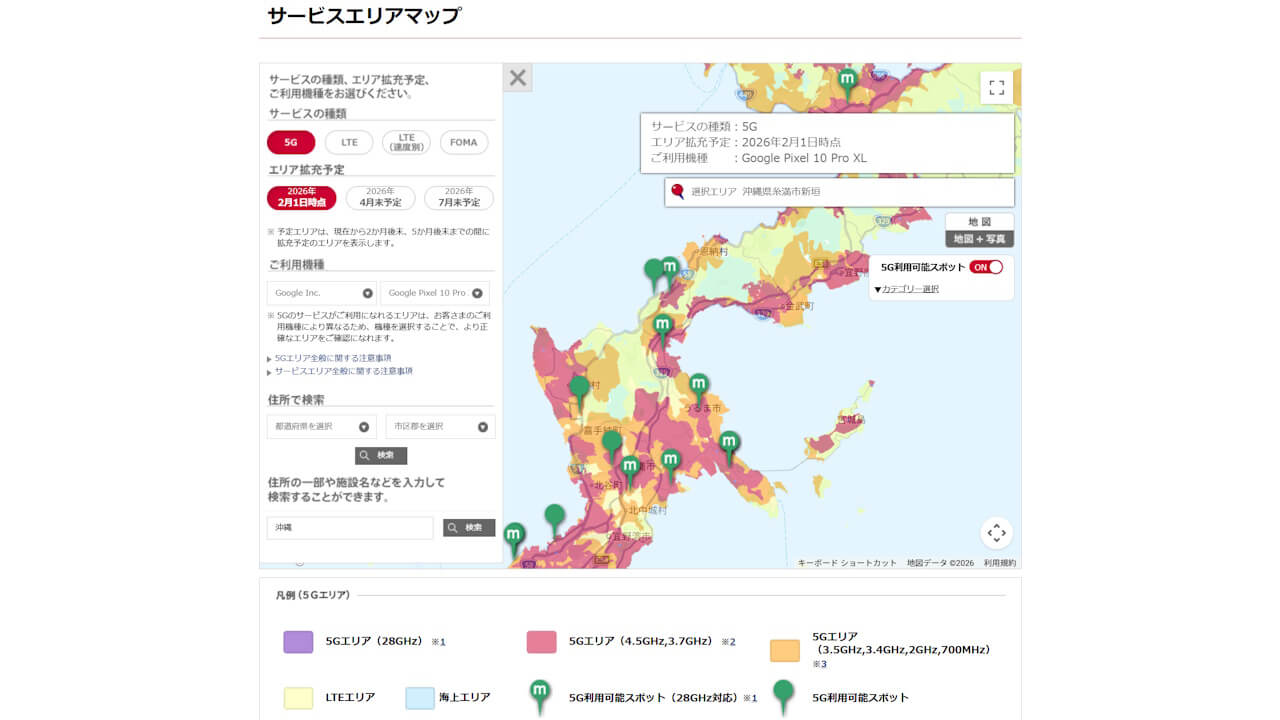Switch to the 地図＋写真 view

pos(979,238)
